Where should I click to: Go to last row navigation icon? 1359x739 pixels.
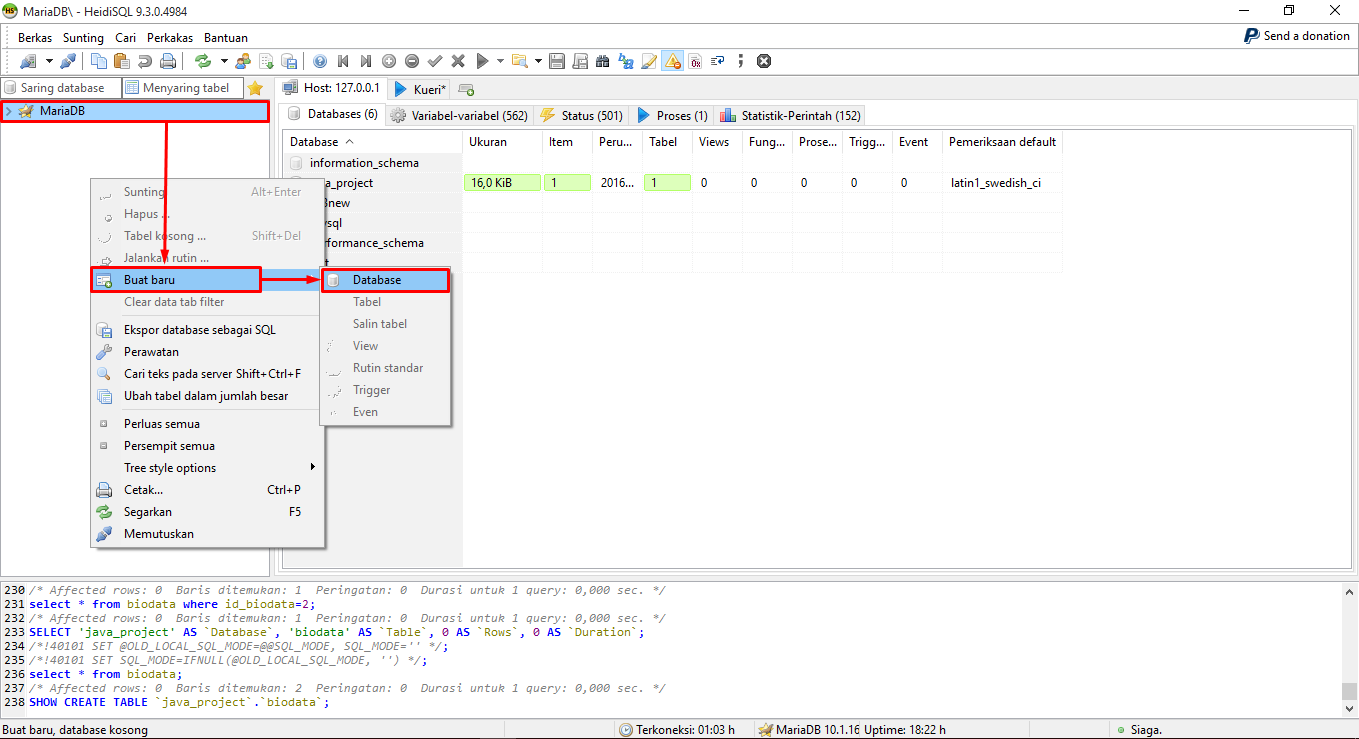click(366, 61)
